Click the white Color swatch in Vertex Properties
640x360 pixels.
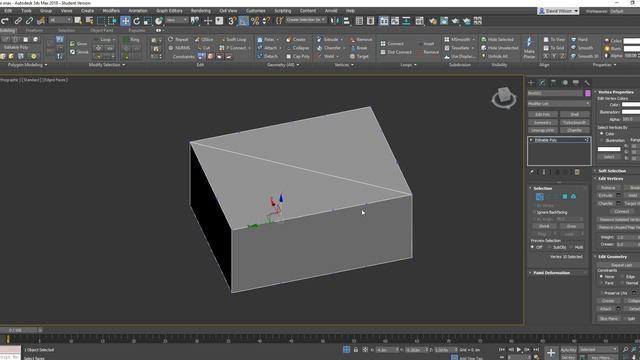click(631, 105)
